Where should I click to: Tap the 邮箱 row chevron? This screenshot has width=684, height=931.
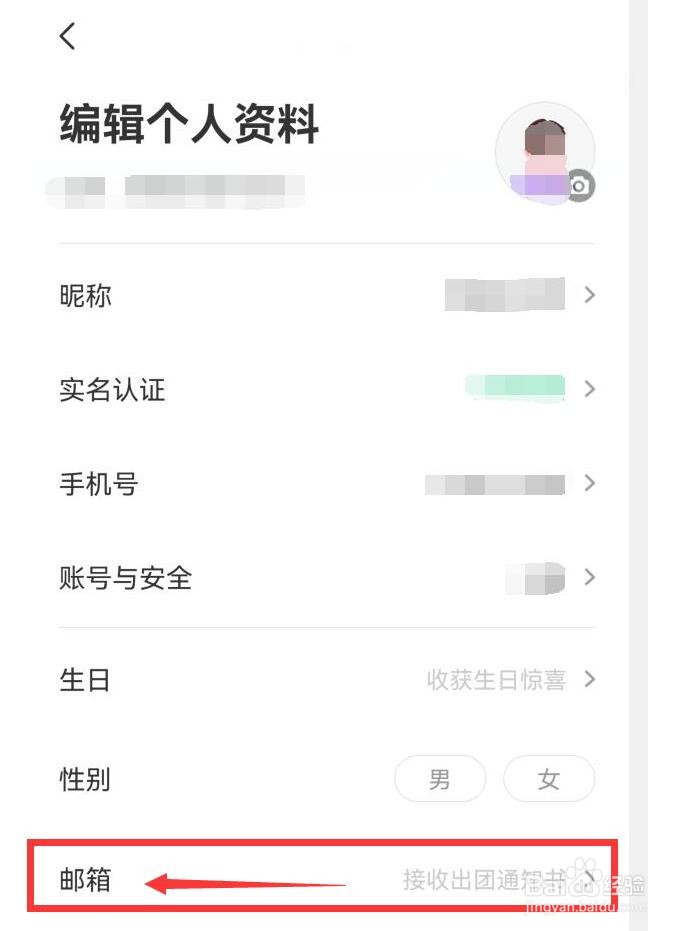pos(589,879)
